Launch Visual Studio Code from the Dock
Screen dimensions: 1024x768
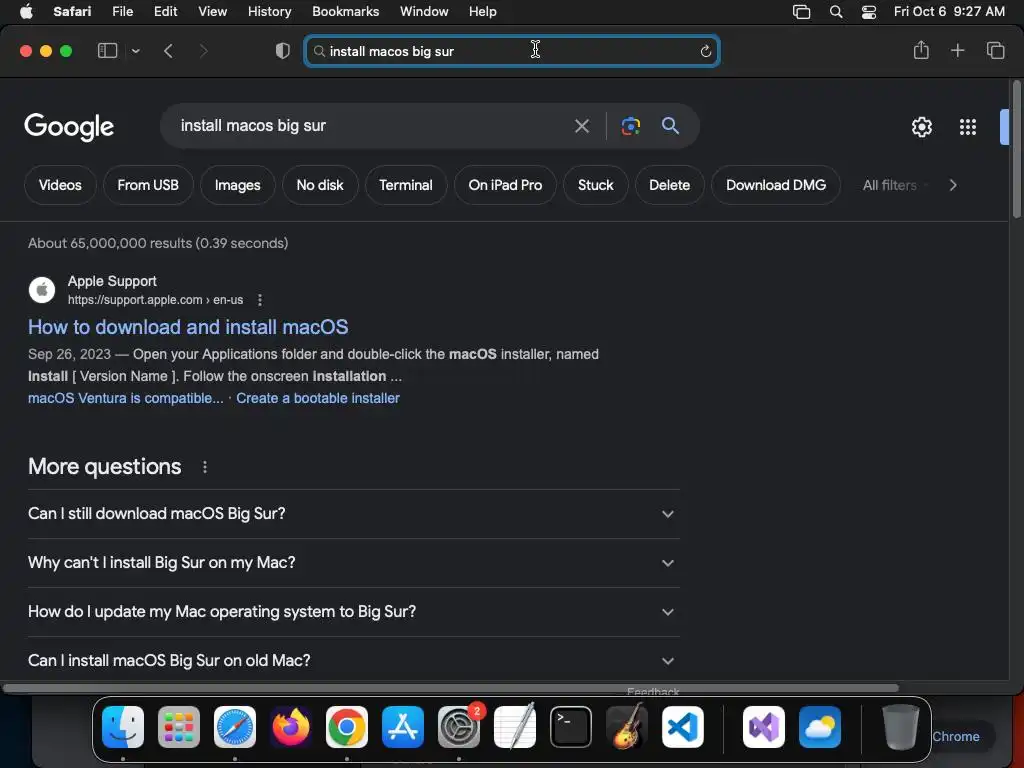(x=682, y=727)
